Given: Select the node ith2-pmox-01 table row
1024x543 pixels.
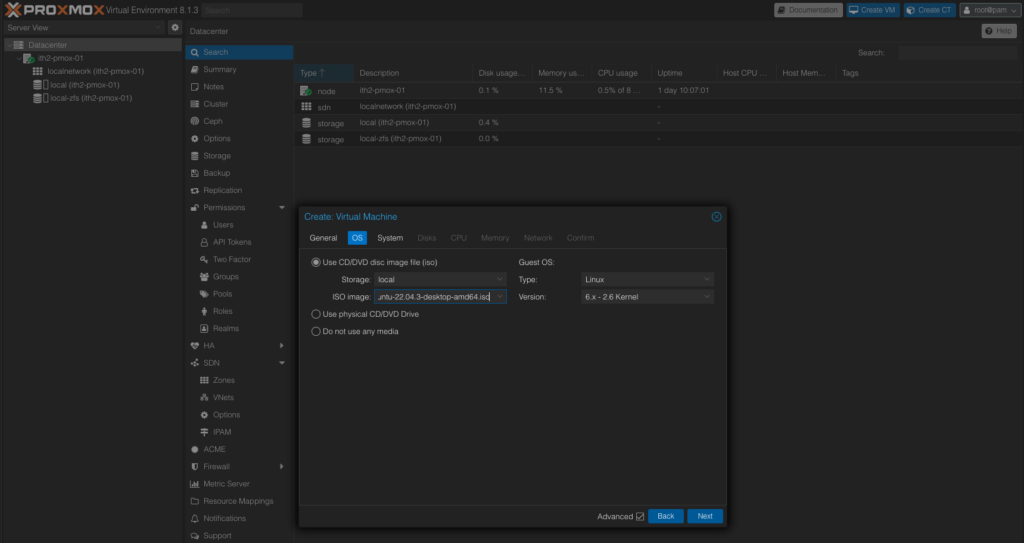Looking at the screenshot, I should pos(658,90).
